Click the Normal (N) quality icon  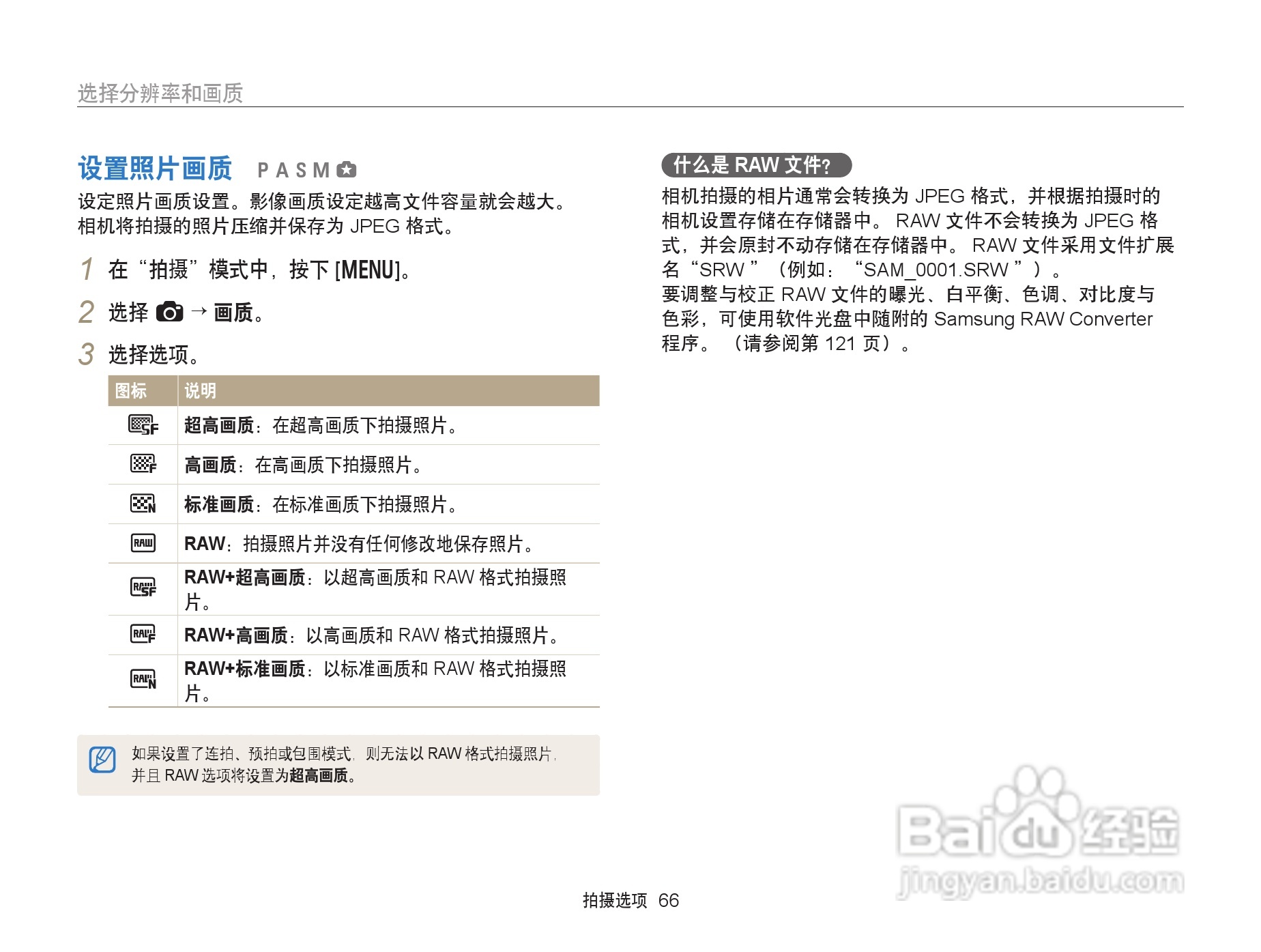[143, 504]
